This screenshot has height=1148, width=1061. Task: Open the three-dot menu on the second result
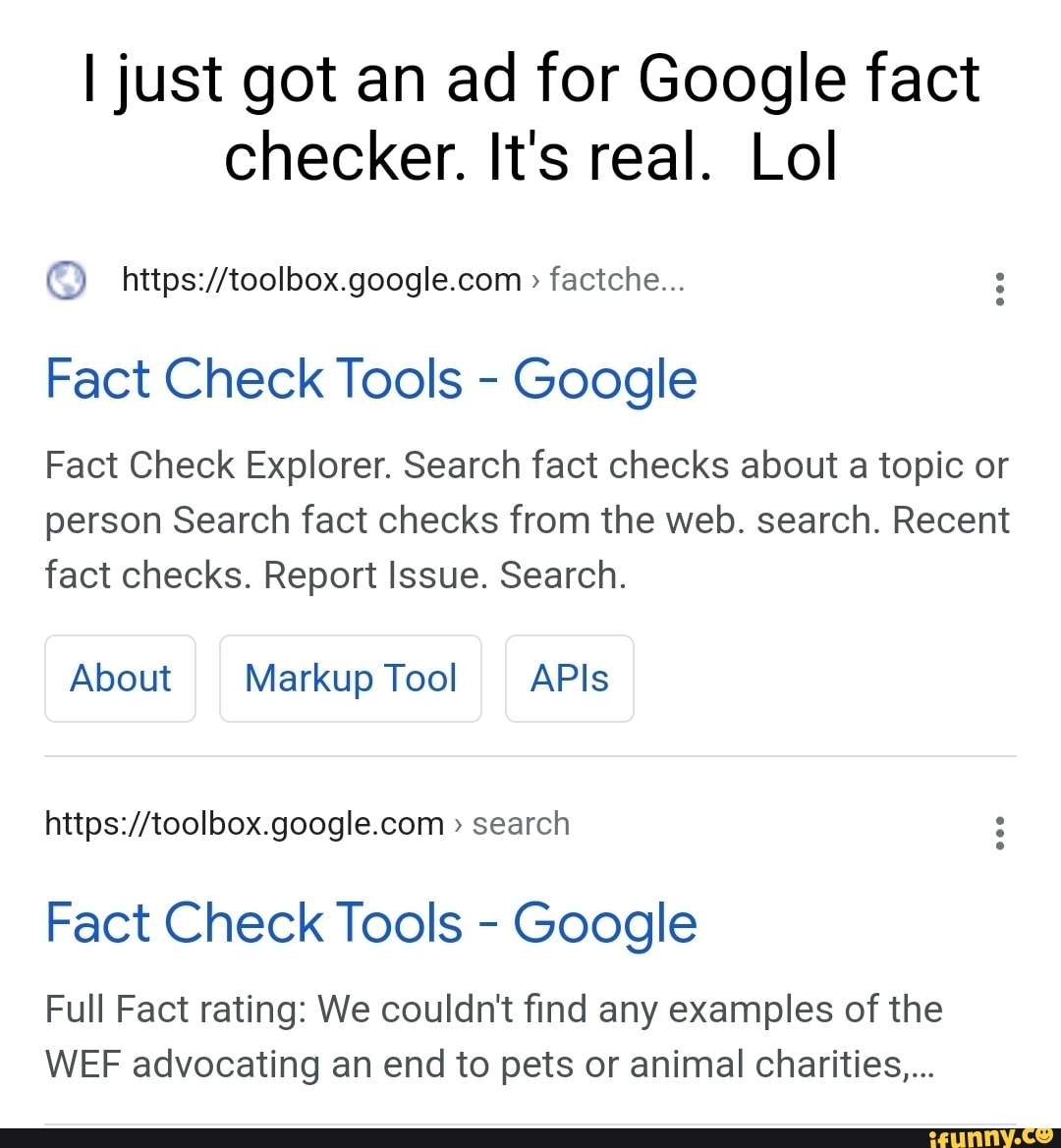point(1000,833)
